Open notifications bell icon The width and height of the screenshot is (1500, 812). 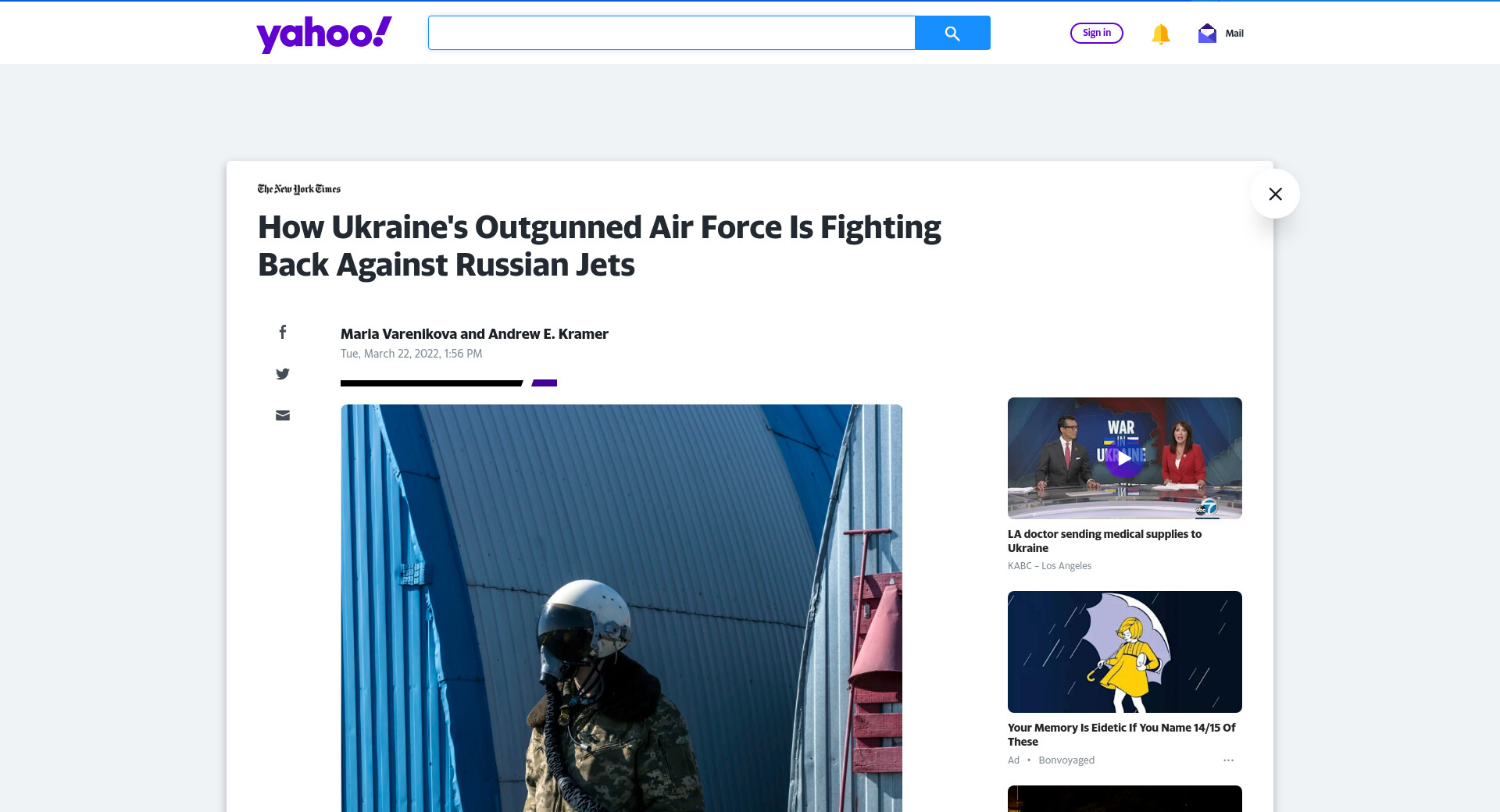click(1160, 34)
